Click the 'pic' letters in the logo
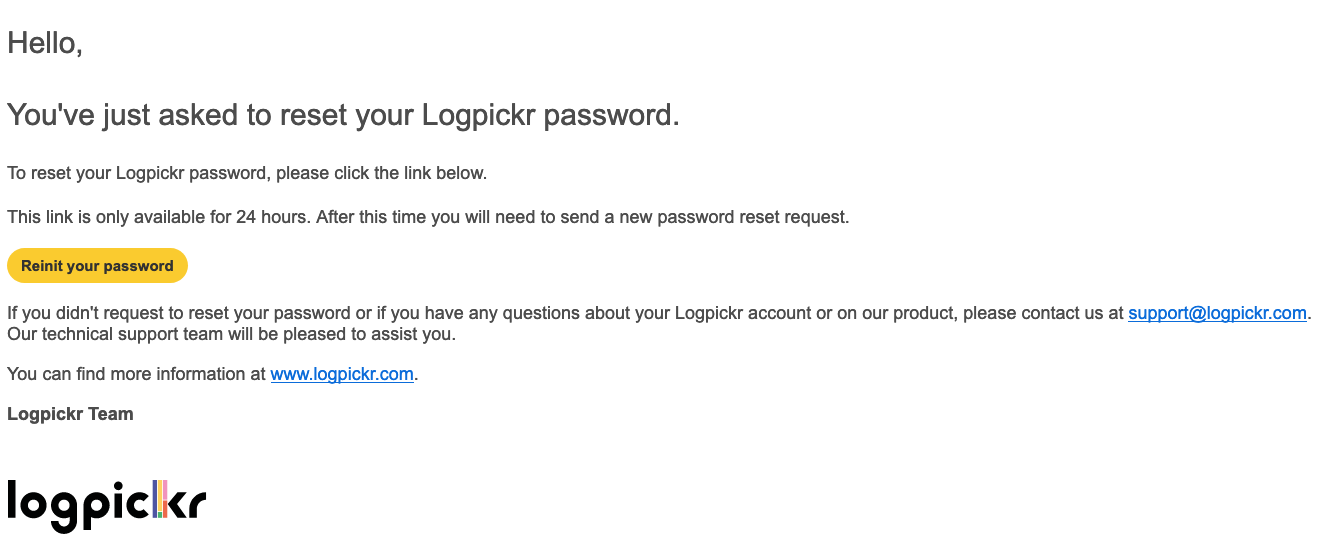 [114, 503]
